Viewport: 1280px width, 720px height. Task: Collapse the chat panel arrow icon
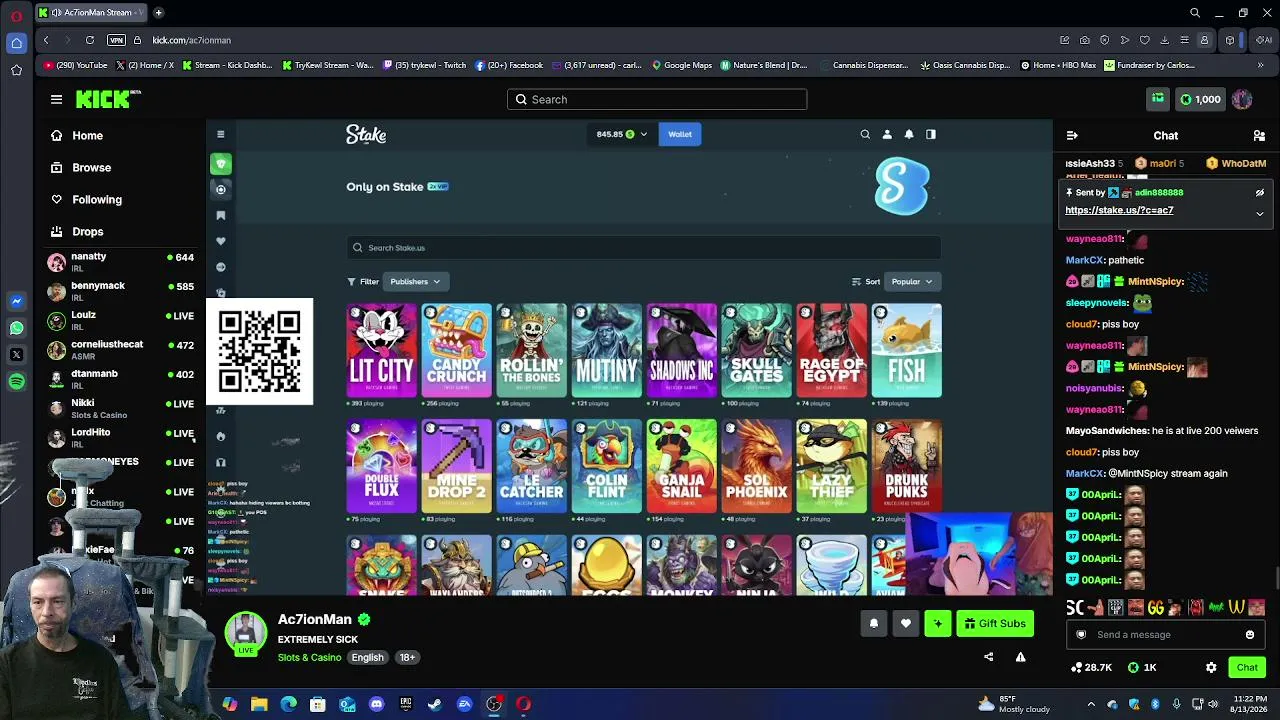click(x=1072, y=135)
